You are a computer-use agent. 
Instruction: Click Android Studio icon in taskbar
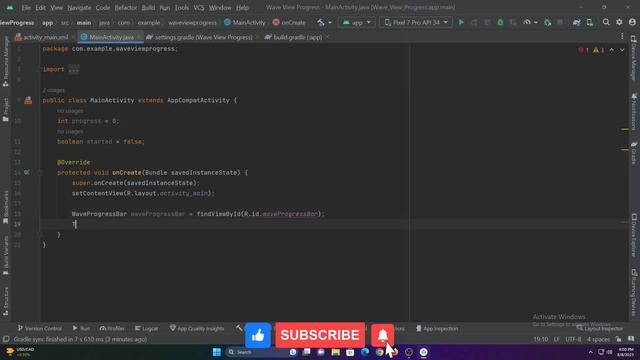point(424,352)
